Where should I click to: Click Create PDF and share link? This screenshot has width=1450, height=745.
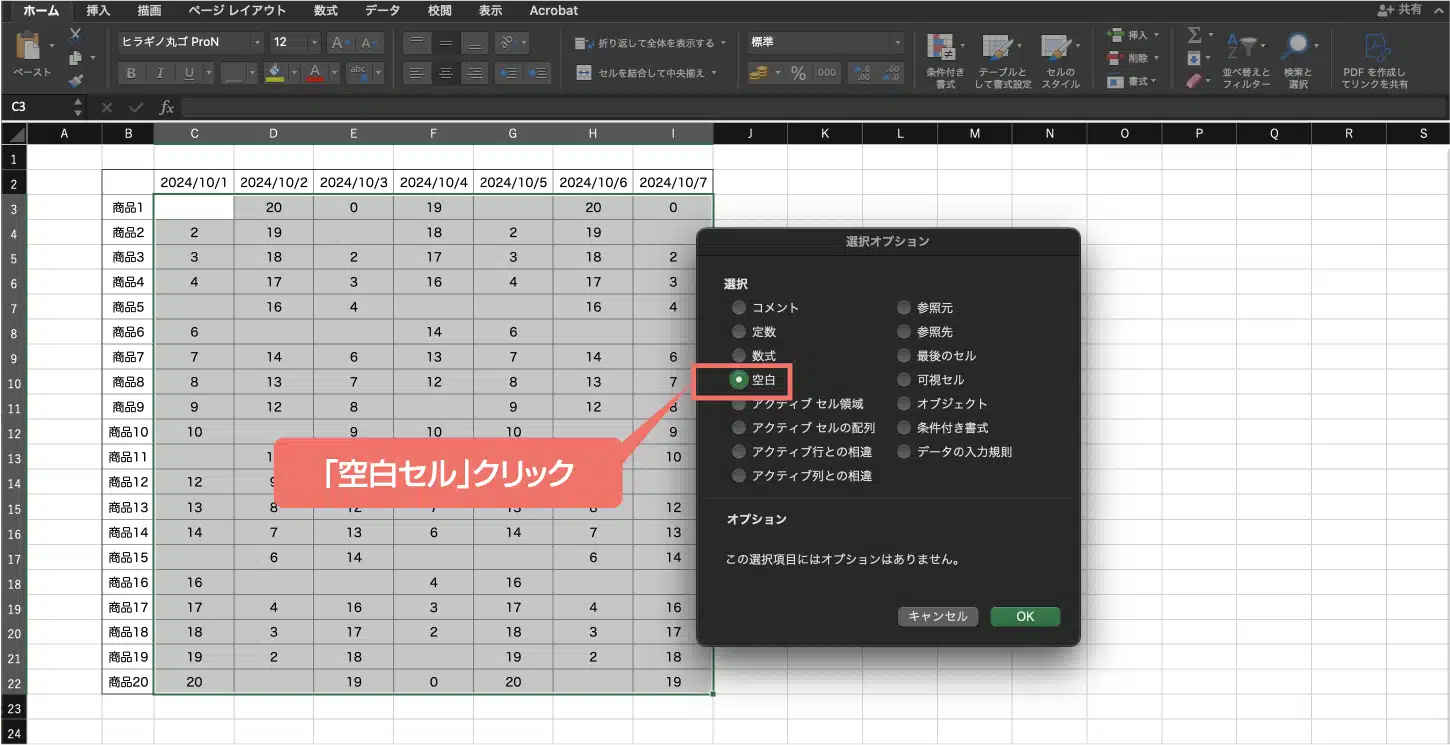[x=1376, y=61]
